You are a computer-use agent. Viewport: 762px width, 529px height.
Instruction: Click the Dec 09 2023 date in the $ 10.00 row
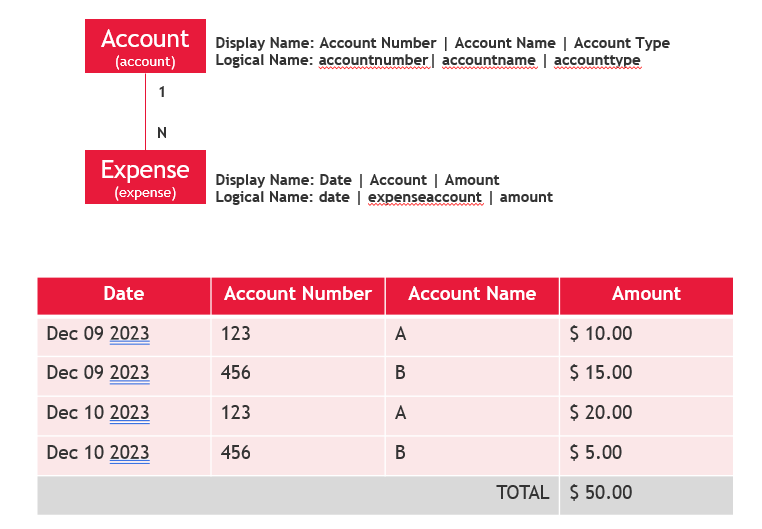click(x=98, y=334)
